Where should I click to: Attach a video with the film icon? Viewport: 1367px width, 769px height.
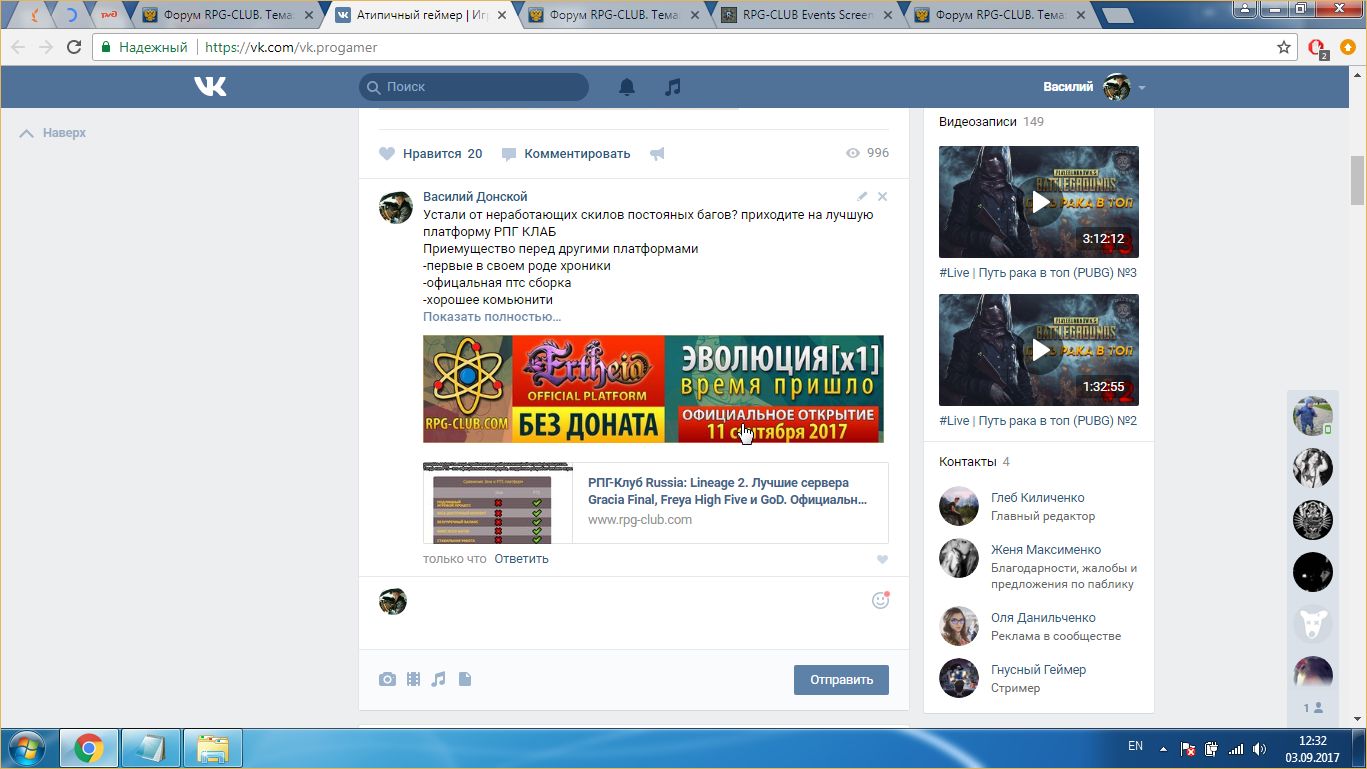click(x=413, y=679)
